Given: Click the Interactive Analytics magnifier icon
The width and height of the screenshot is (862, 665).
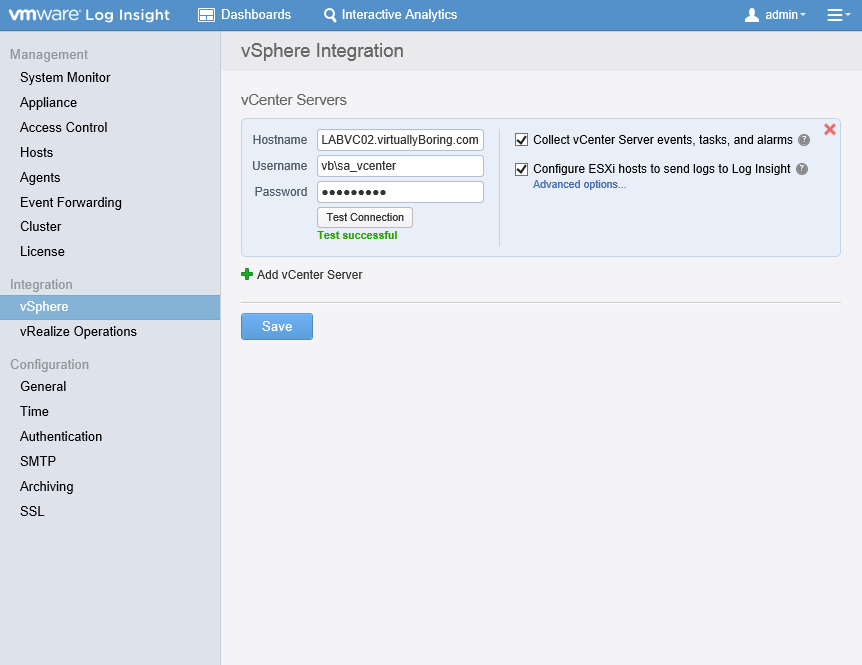Looking at the screenshot, I should coord(330,15).
